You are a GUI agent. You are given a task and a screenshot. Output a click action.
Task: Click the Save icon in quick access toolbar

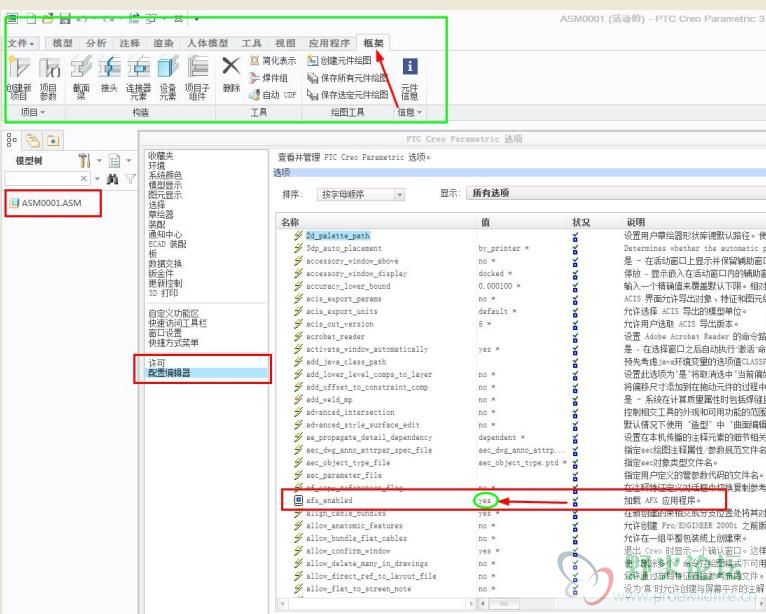(65, 19)
